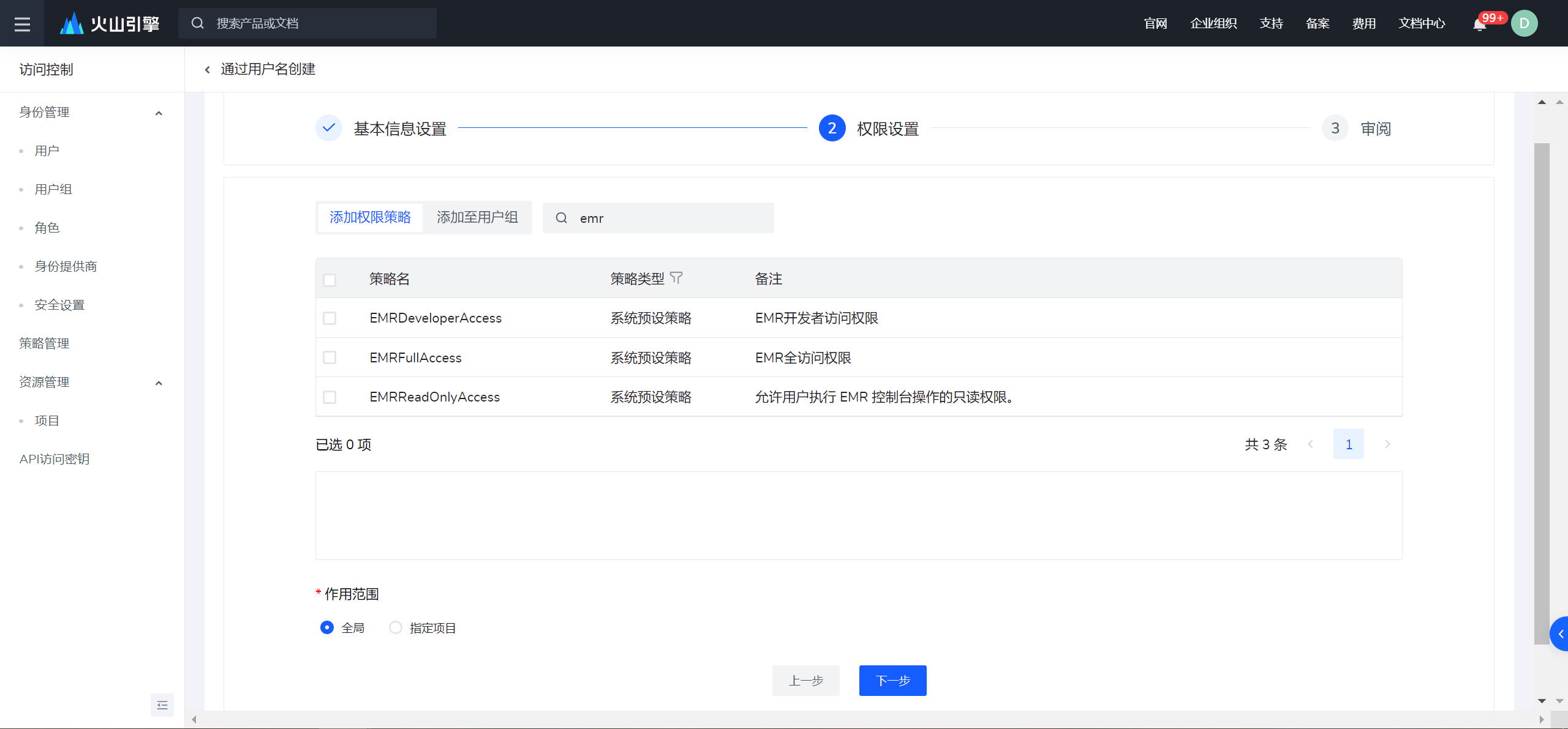
Task: Go to previous page in pagination
Action: point(1310,444)
